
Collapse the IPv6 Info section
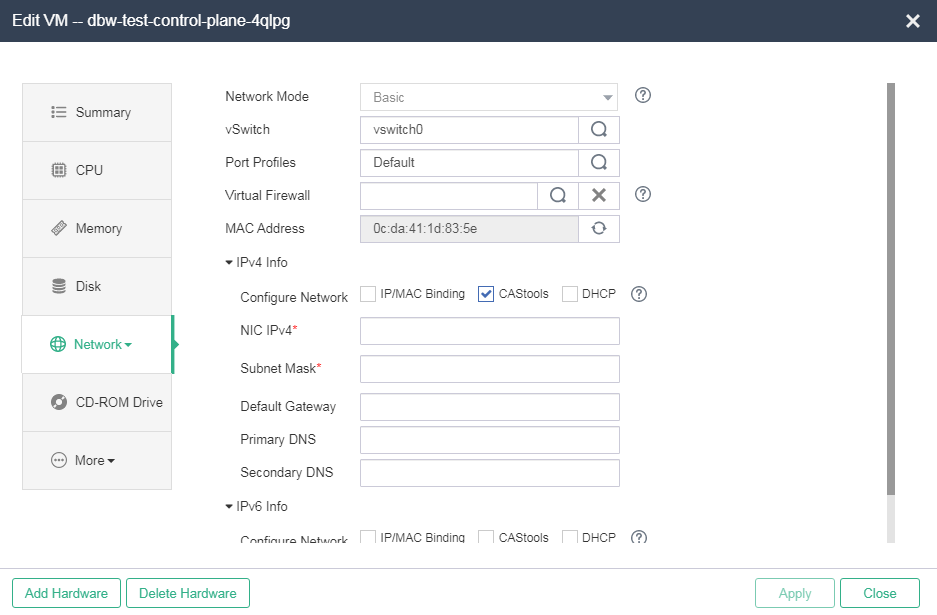(x=256, y=506)
